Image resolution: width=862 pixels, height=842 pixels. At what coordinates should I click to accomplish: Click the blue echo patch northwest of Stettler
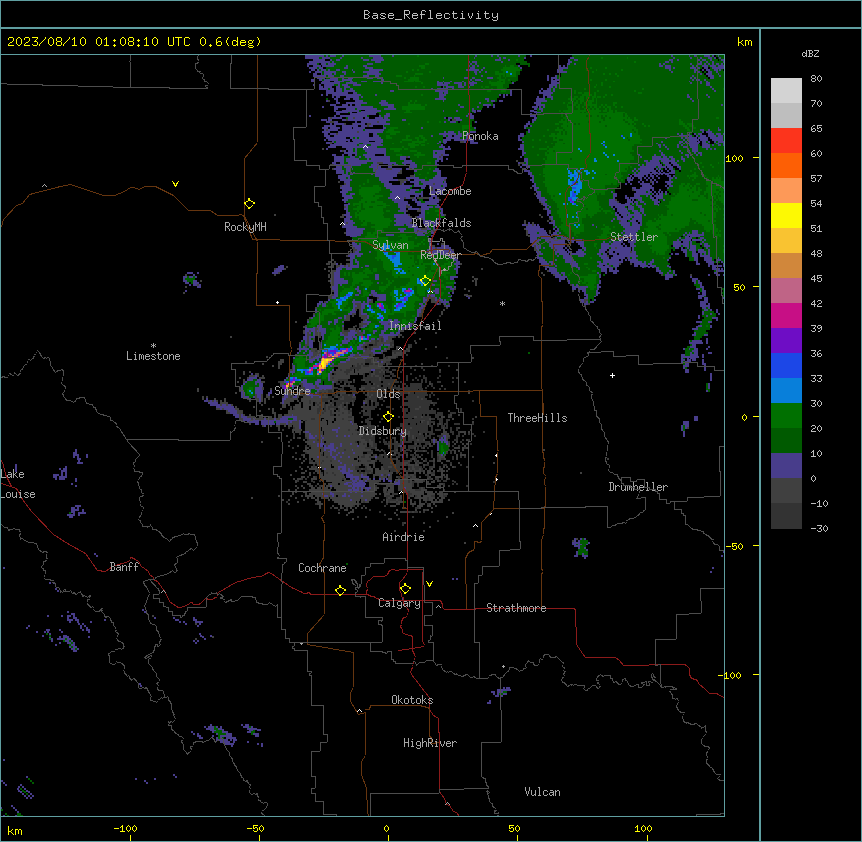(x=574, y=185)
